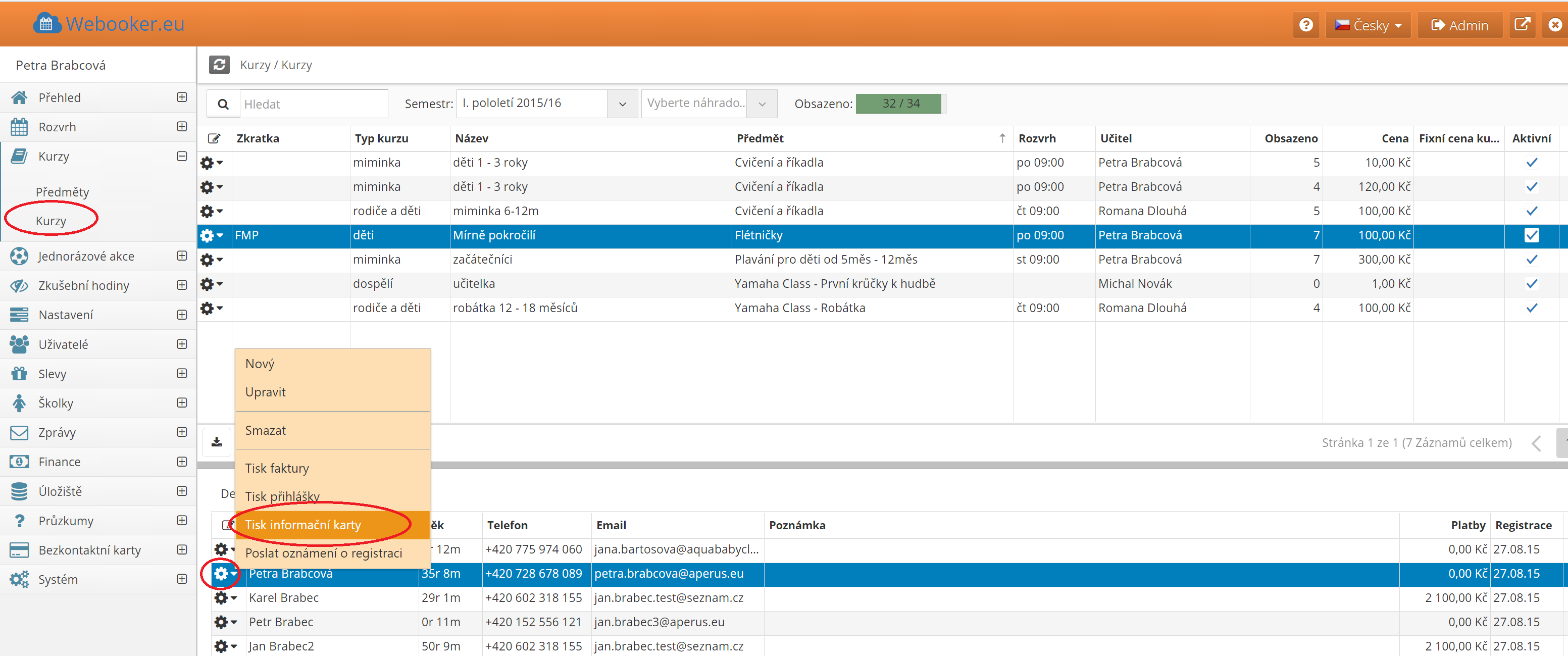Click the open-in-new-window icon in header
This screenshot has width=1568, height=656.
point(1522,25)
